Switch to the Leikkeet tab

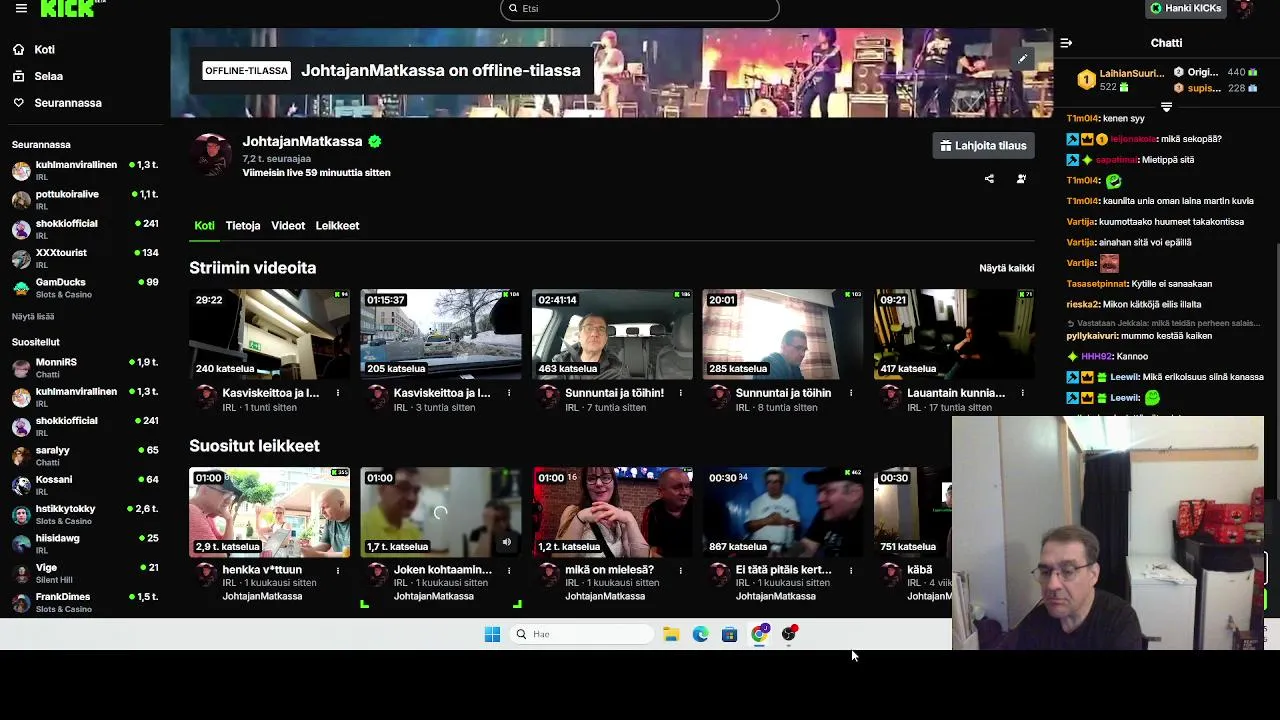tap(337, 226)
